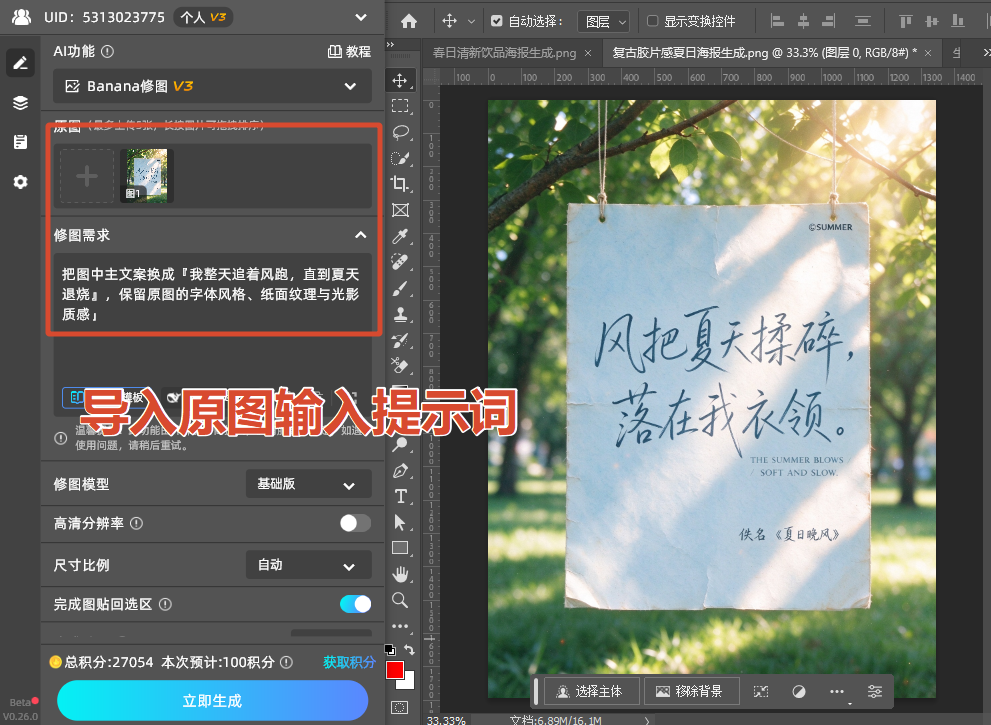
Task: Click the align horizontal centers icon
Action: pyautogui.click(x=803, y=21)
